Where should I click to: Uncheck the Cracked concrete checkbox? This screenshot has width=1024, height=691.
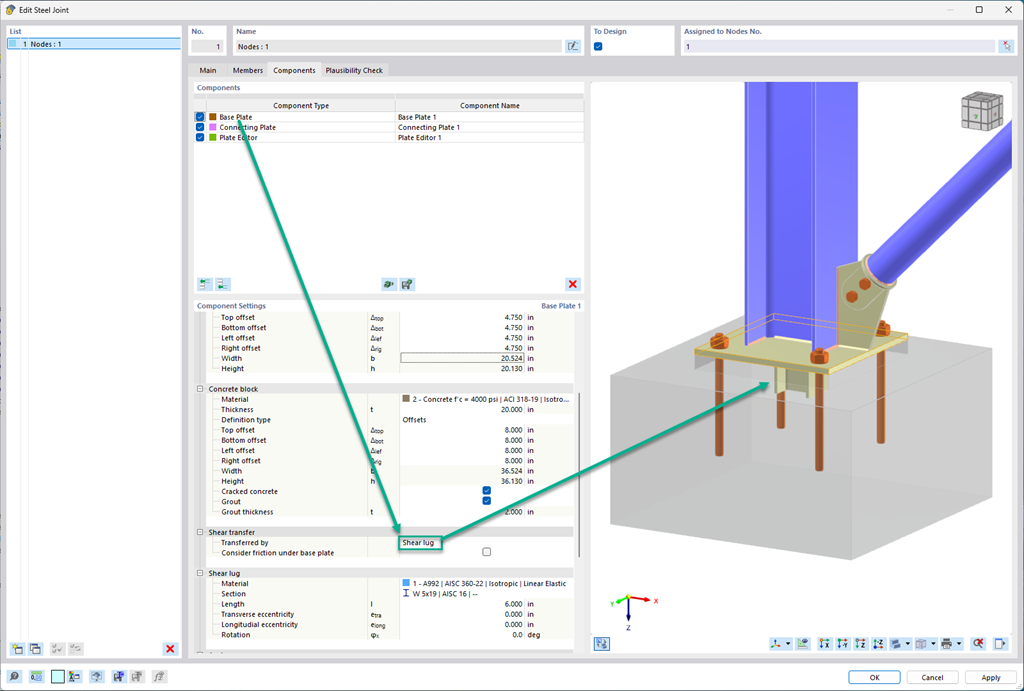[487, 490]
